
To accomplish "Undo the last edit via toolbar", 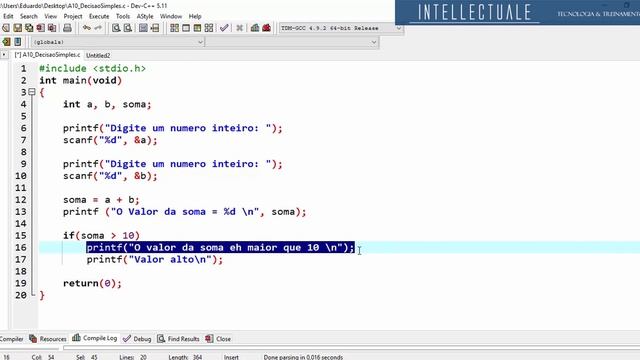I will [87, 28].
